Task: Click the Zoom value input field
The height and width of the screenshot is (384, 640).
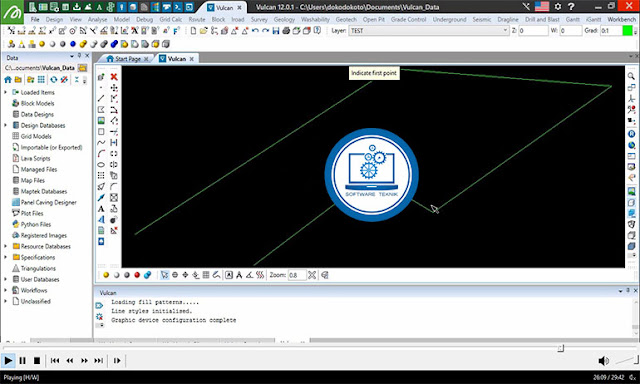Action: (297, 275)
